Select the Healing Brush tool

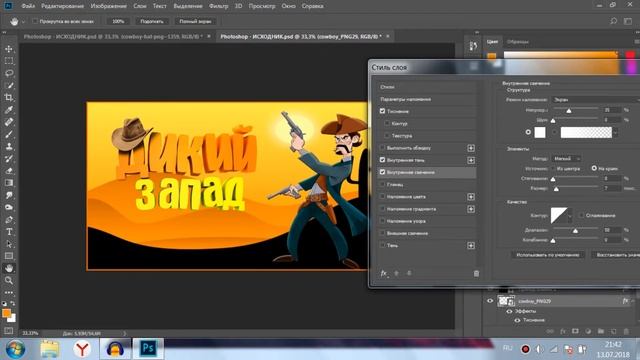click(x=9, y=122)
